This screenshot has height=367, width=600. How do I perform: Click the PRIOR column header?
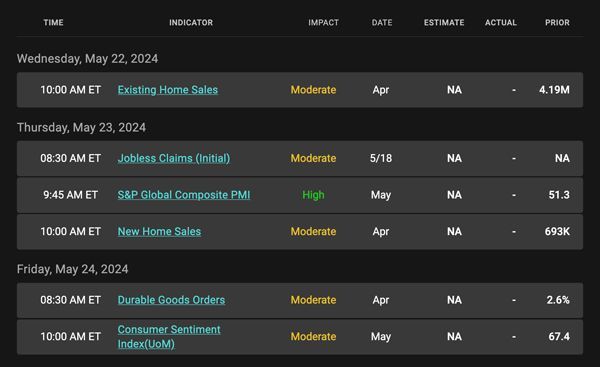(557, 23)
